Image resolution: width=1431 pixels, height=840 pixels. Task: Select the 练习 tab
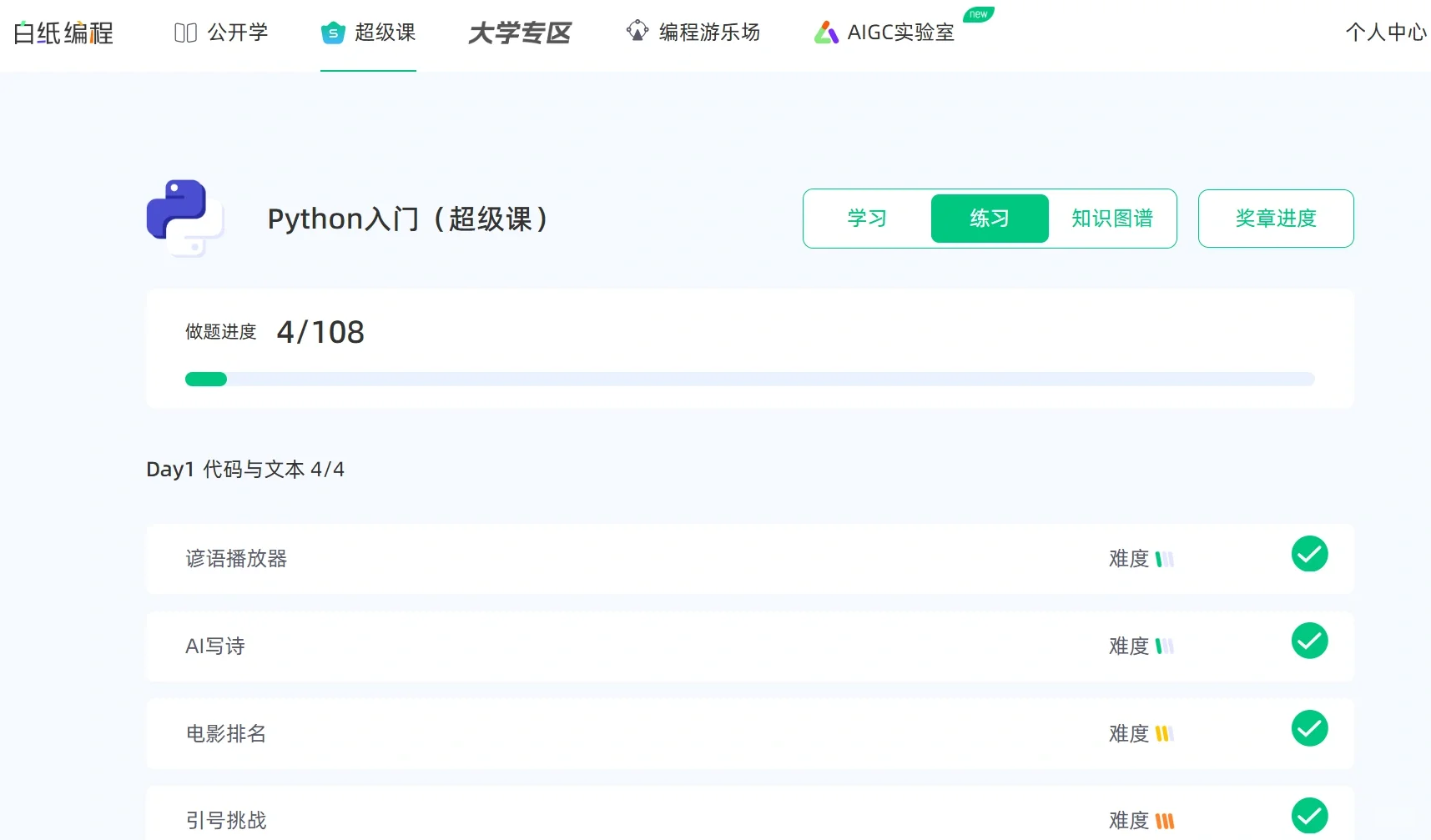point(990,219)
